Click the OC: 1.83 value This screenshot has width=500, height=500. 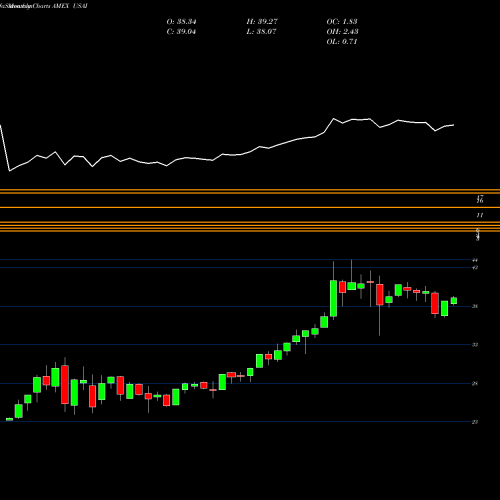tap(342, 22)
